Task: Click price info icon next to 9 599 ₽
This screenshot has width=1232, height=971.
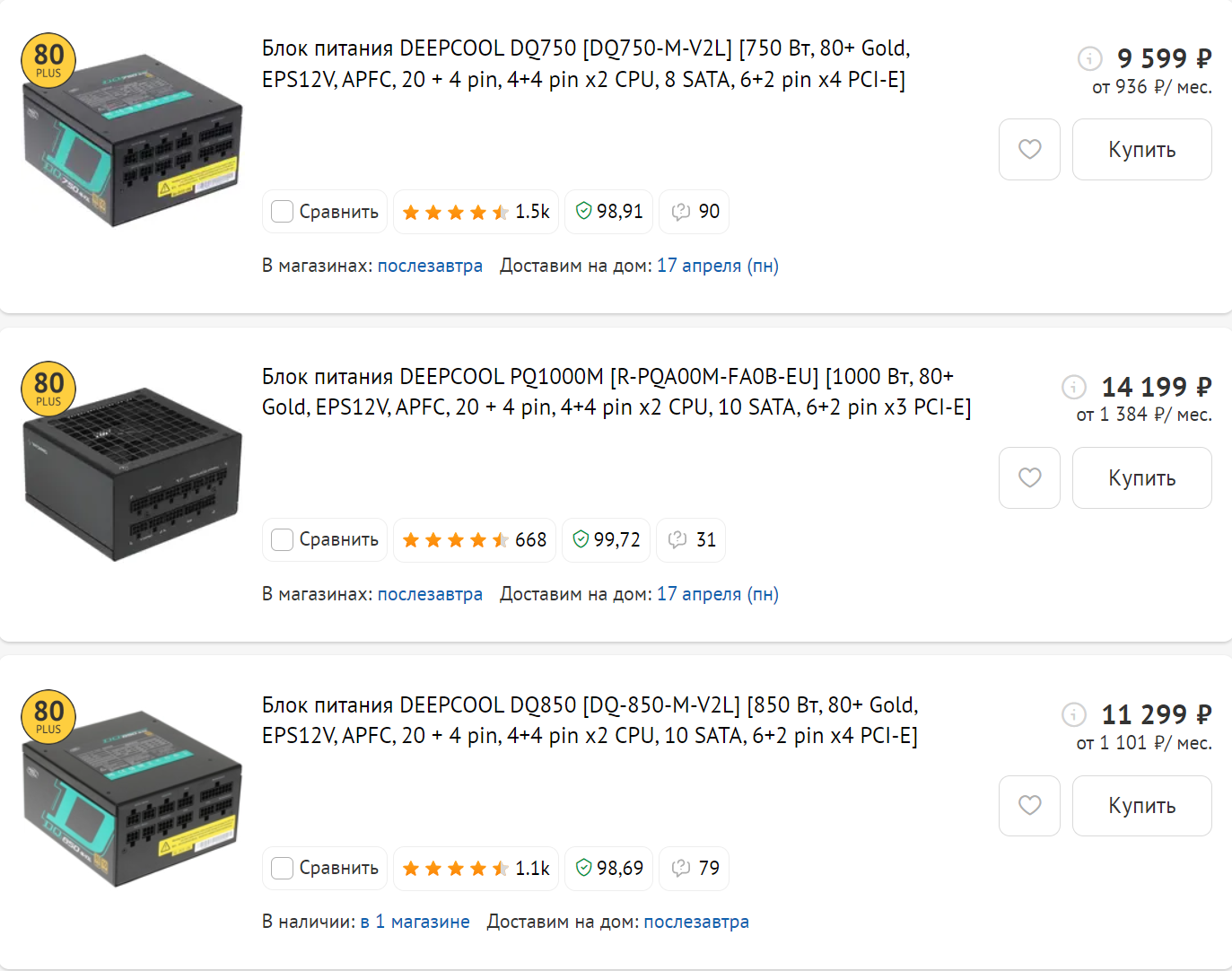Action: (1089, 58)
